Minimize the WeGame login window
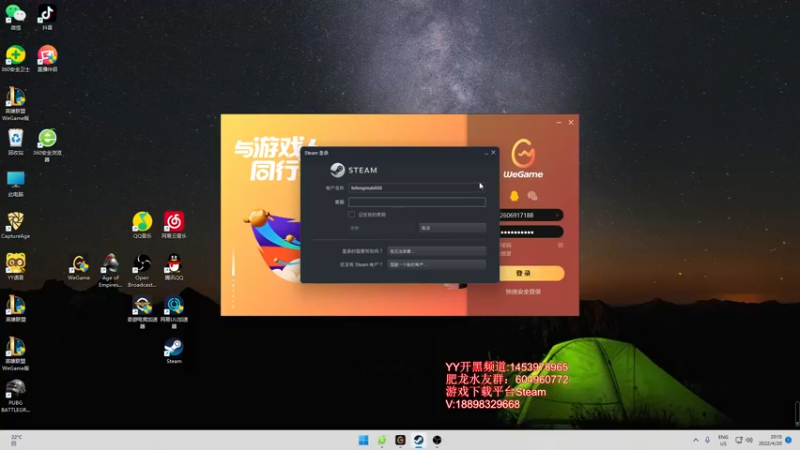The image size is (800, 450). point(559,122)
